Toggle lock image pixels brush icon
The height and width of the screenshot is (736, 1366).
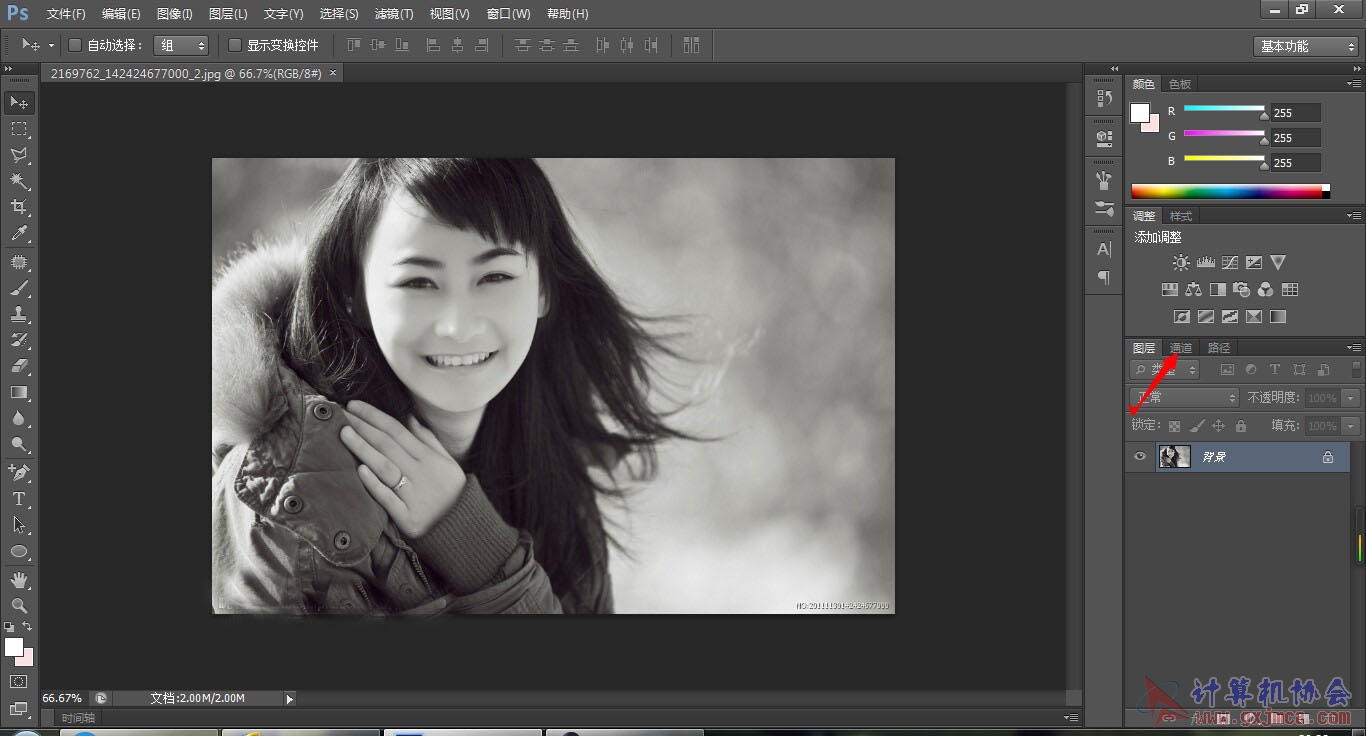[1196, 426]
